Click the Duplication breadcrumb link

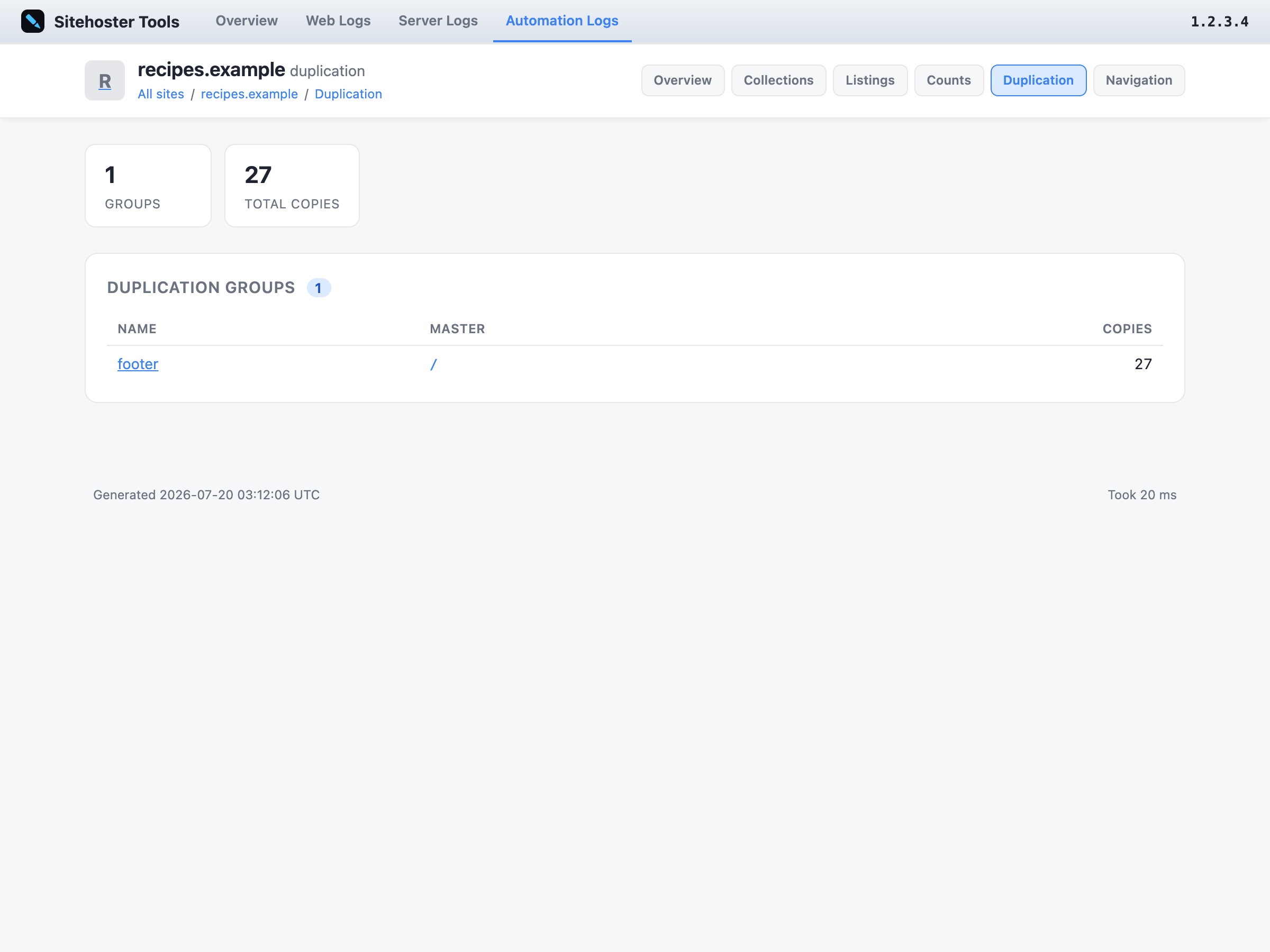tap(348, 94)
